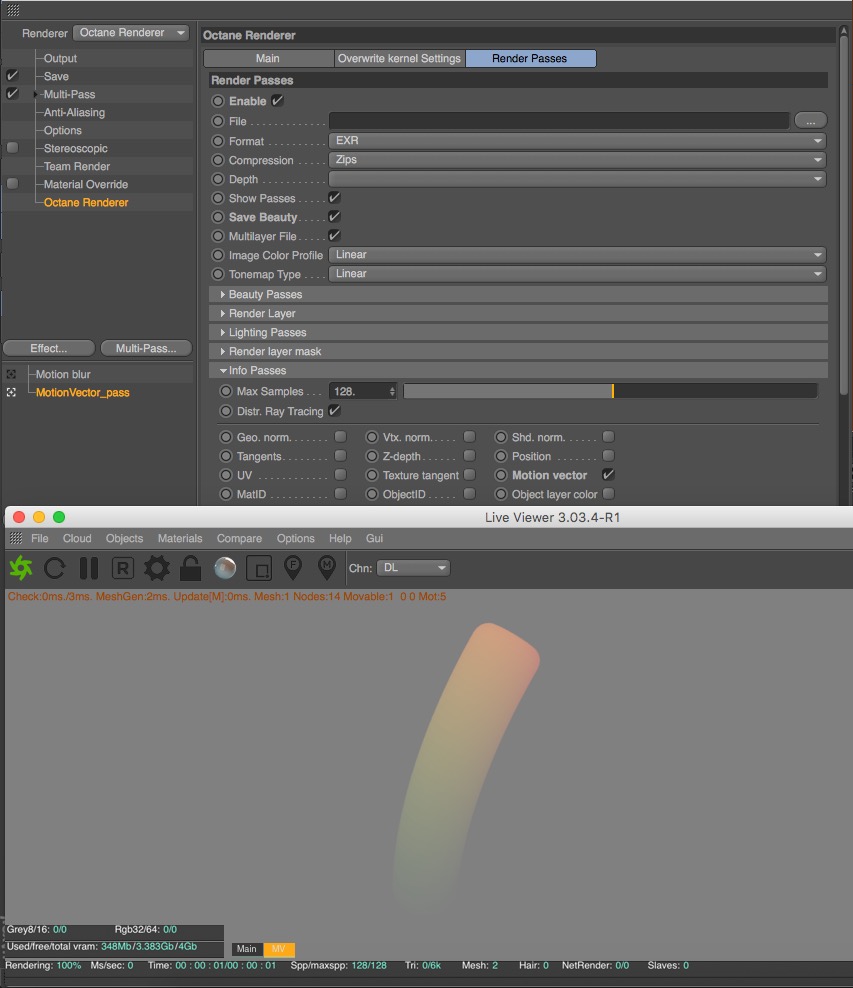The height and width of the screenshot is (988, 853).
Task: Open the Live Viewer Options menu
Action: (295, 538)
